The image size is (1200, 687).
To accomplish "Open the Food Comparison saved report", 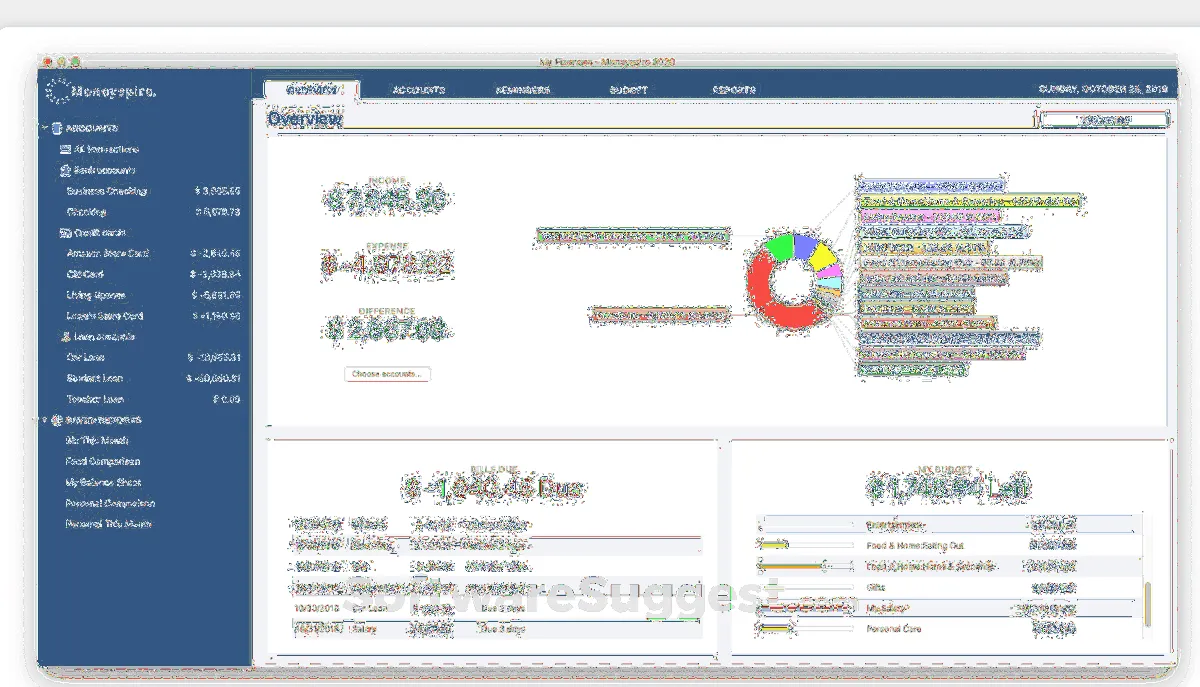I will pyautogui.click(x=103, y=461).
